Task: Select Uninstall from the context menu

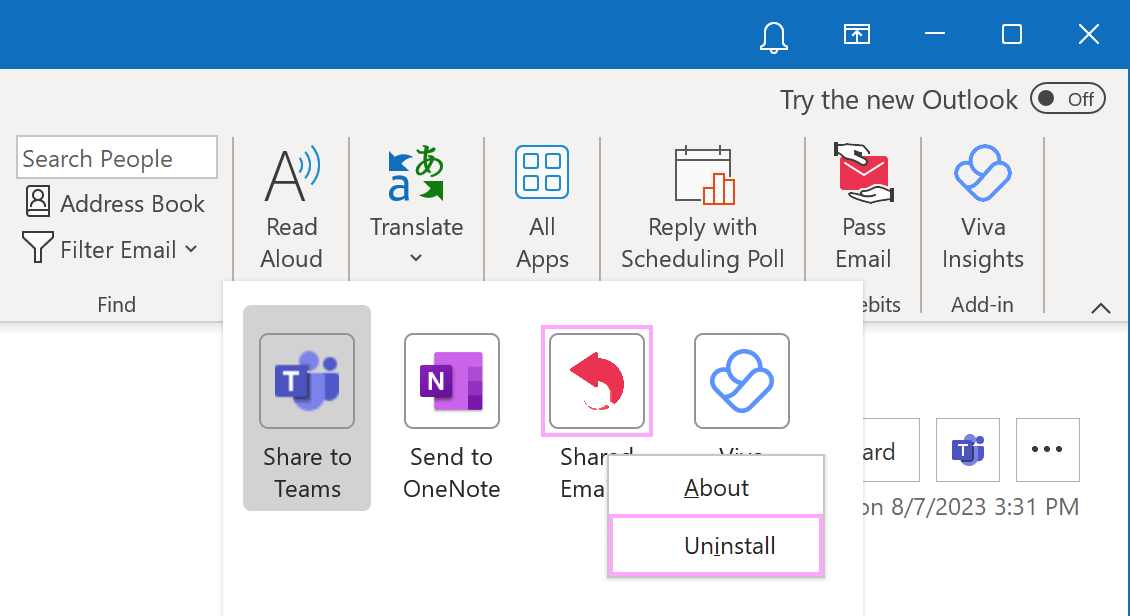Action: 716,545
